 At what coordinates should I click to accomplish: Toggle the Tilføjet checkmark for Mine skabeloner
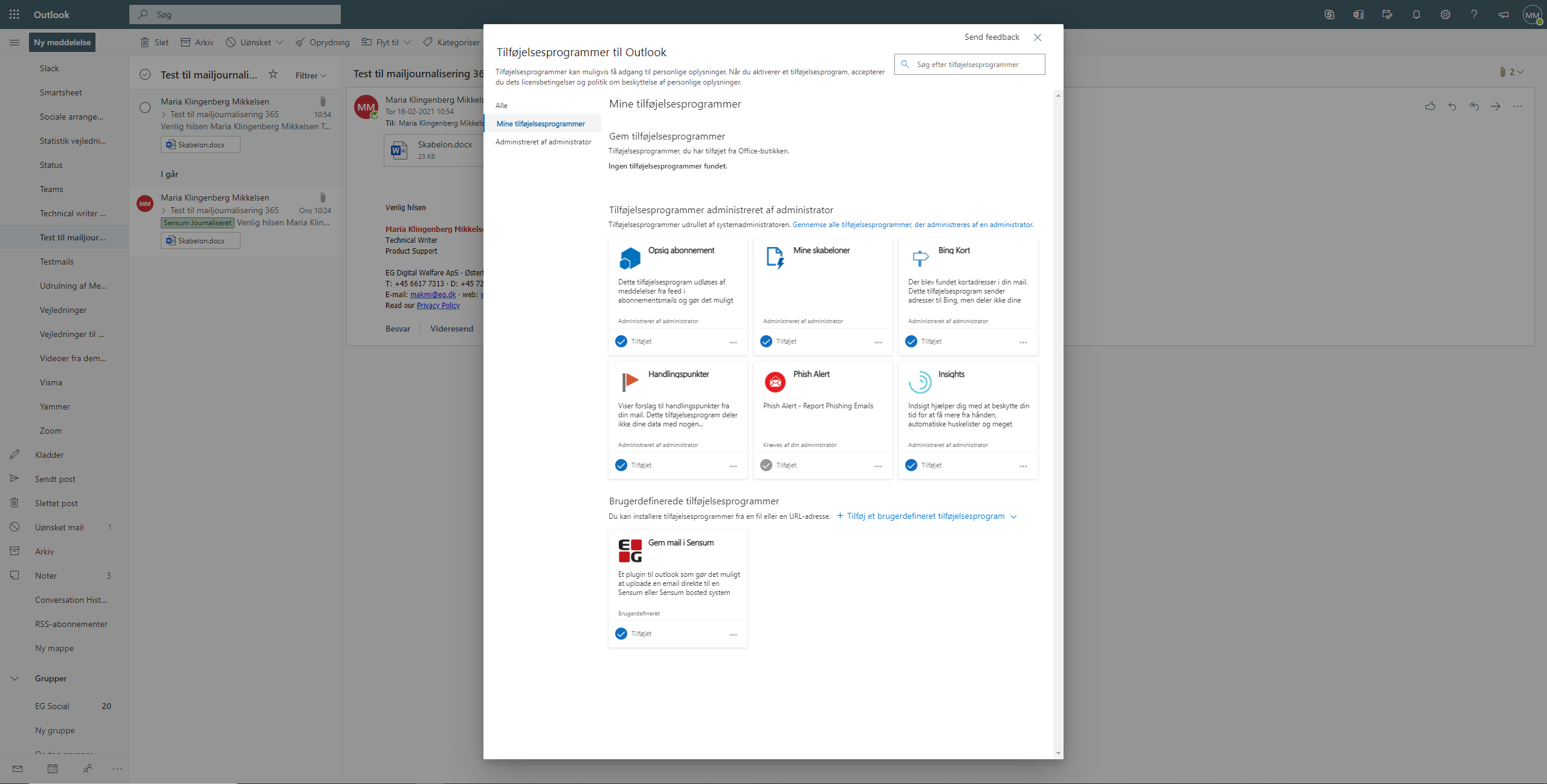pos(766,341)
